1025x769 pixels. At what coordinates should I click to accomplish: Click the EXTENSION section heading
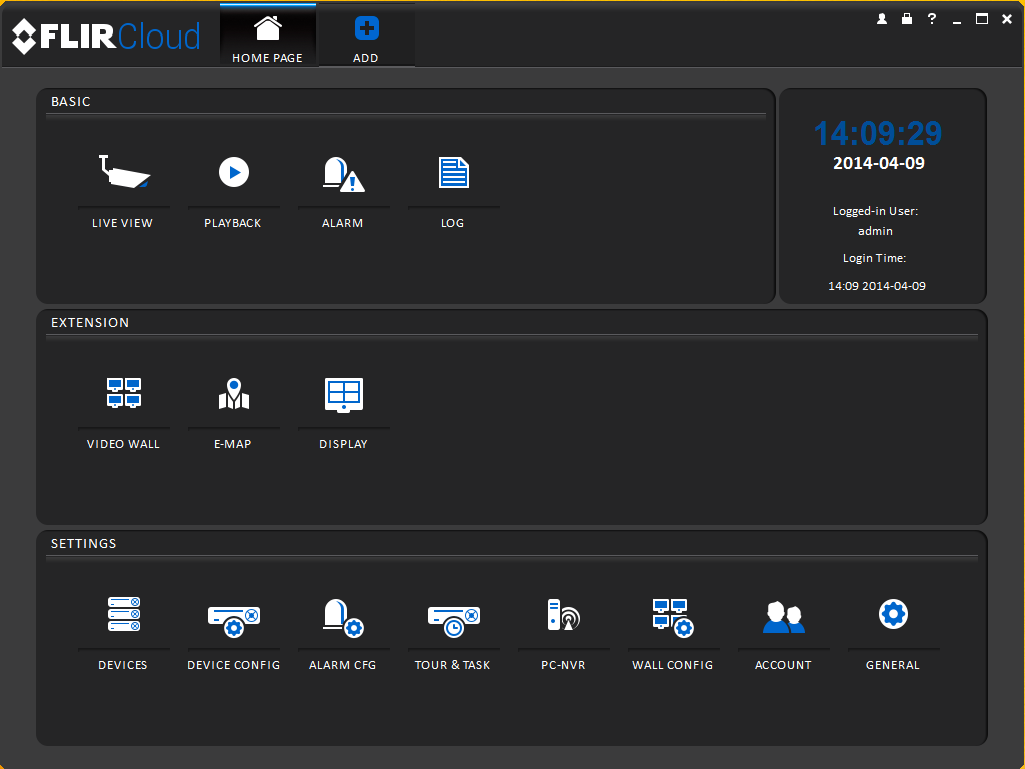coord(90,322)
